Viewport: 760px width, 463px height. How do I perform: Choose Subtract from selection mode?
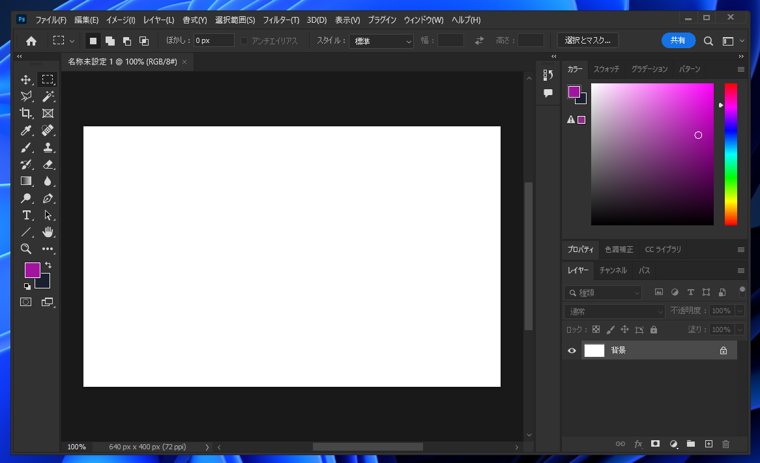point(127,41)
